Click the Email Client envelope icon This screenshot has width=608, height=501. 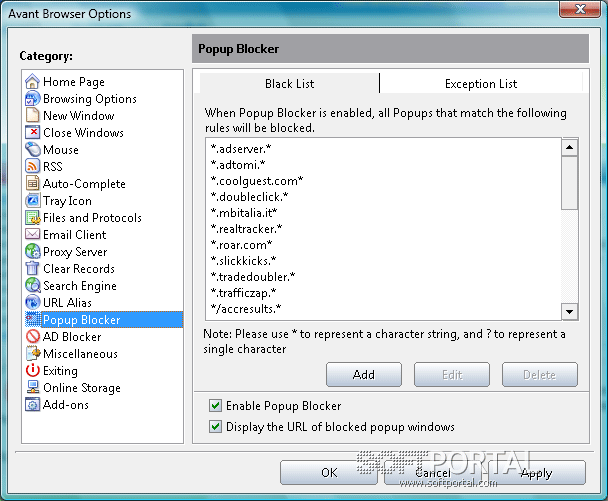(x=33, y=235)
